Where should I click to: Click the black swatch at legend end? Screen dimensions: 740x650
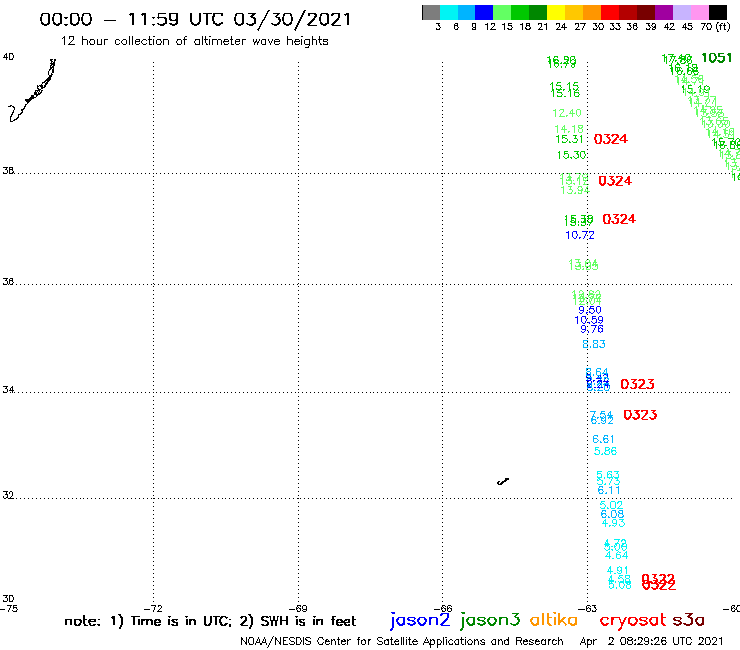tap(717, 12)
